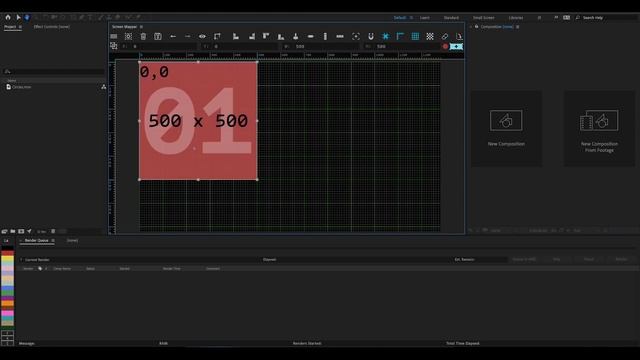
Task: Open the Screen Mapper panel menu
Action: pos(142,27)
